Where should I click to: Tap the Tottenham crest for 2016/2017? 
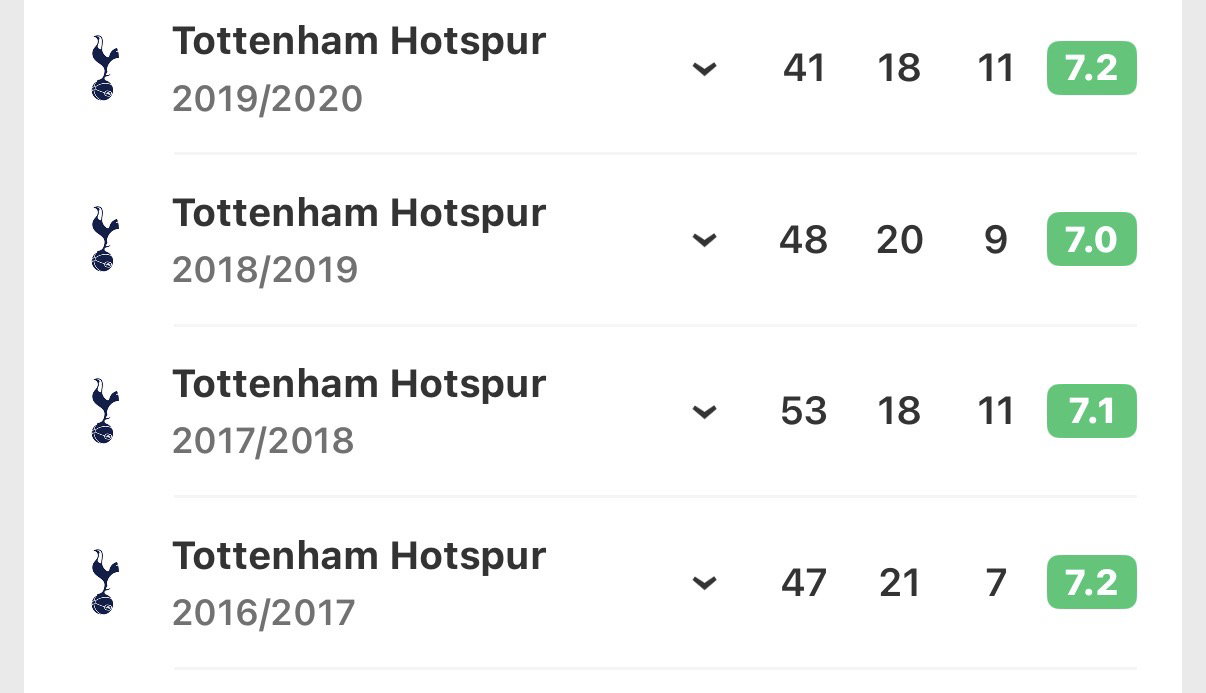click(x=103, y=581)
